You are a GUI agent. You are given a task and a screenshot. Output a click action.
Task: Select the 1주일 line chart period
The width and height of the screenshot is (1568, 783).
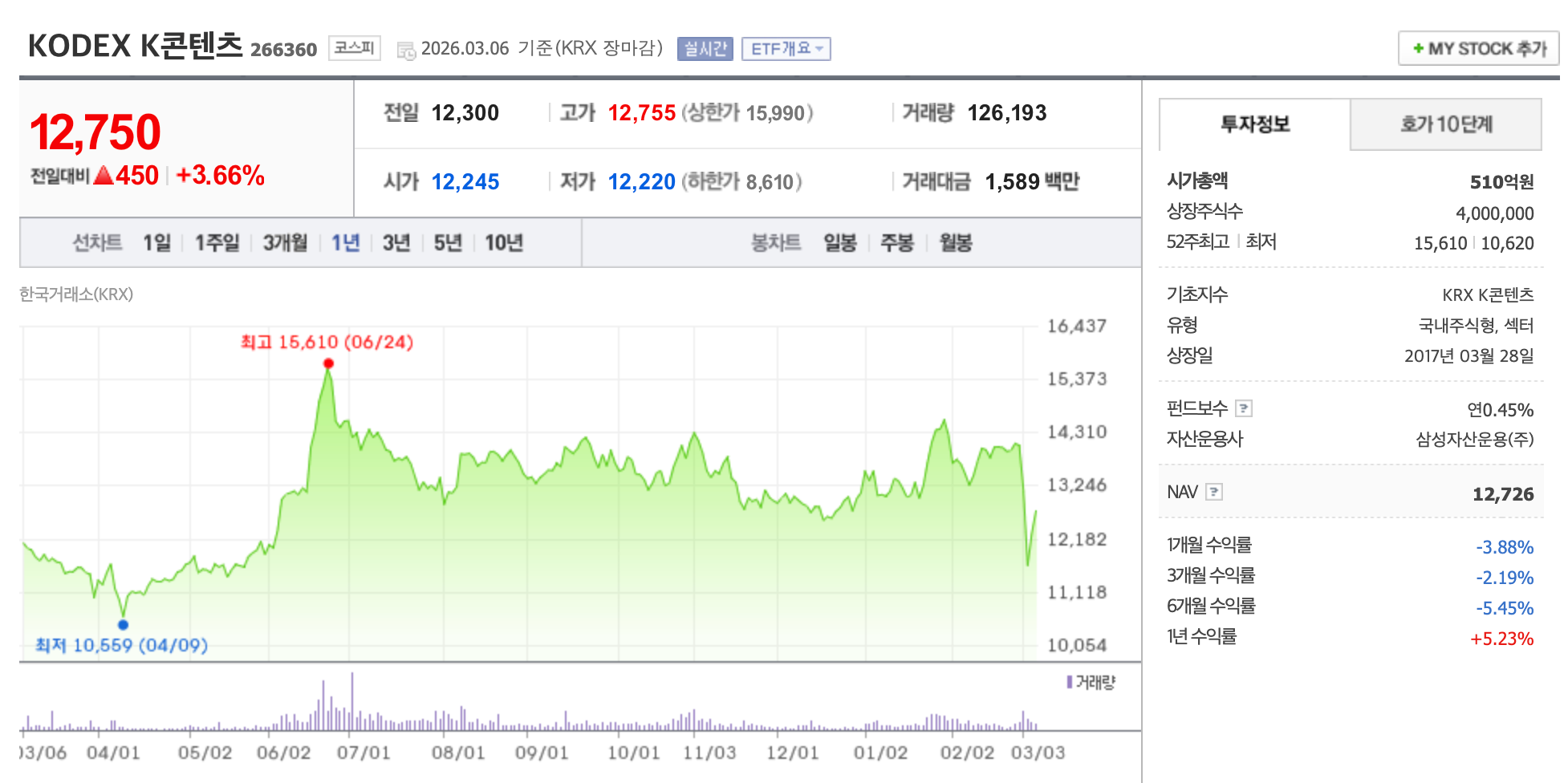point(217,242)
